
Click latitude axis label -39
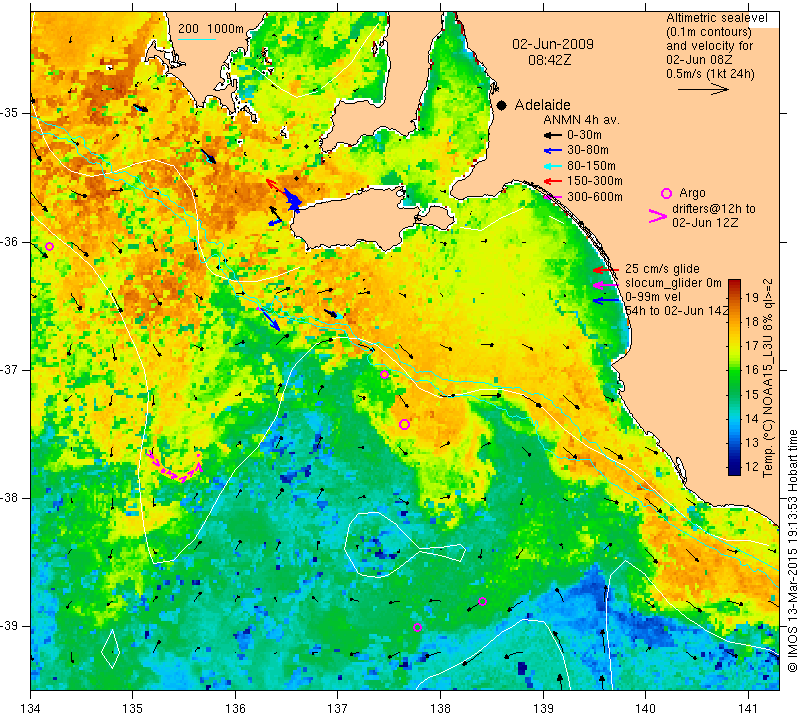(10, 626)
